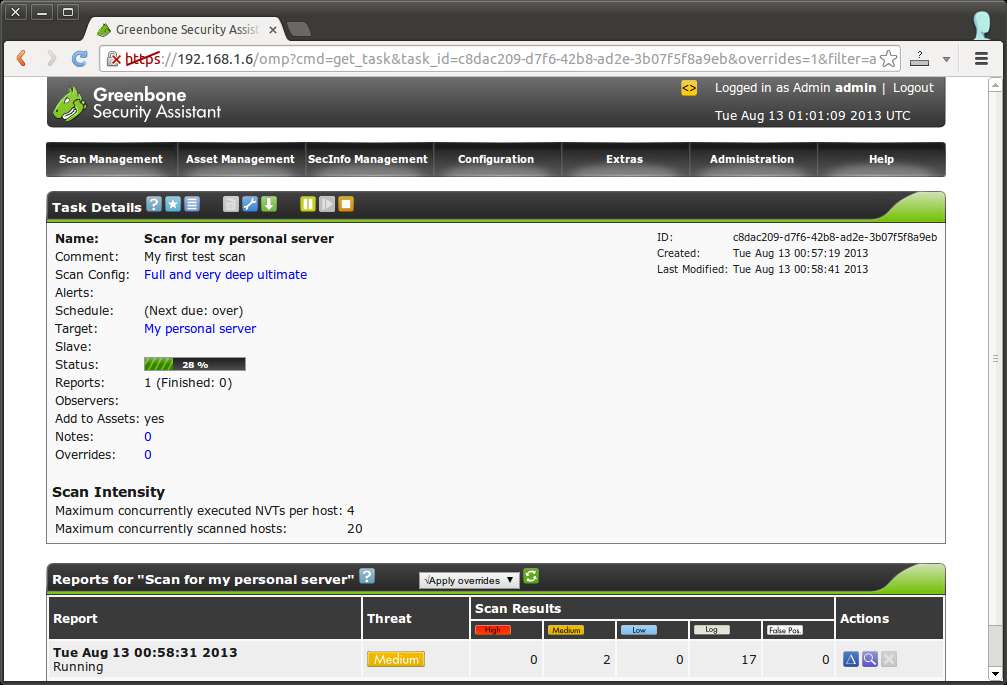
Task: Open dropdown arrow next to extension icon
Action: coord(946,59)
